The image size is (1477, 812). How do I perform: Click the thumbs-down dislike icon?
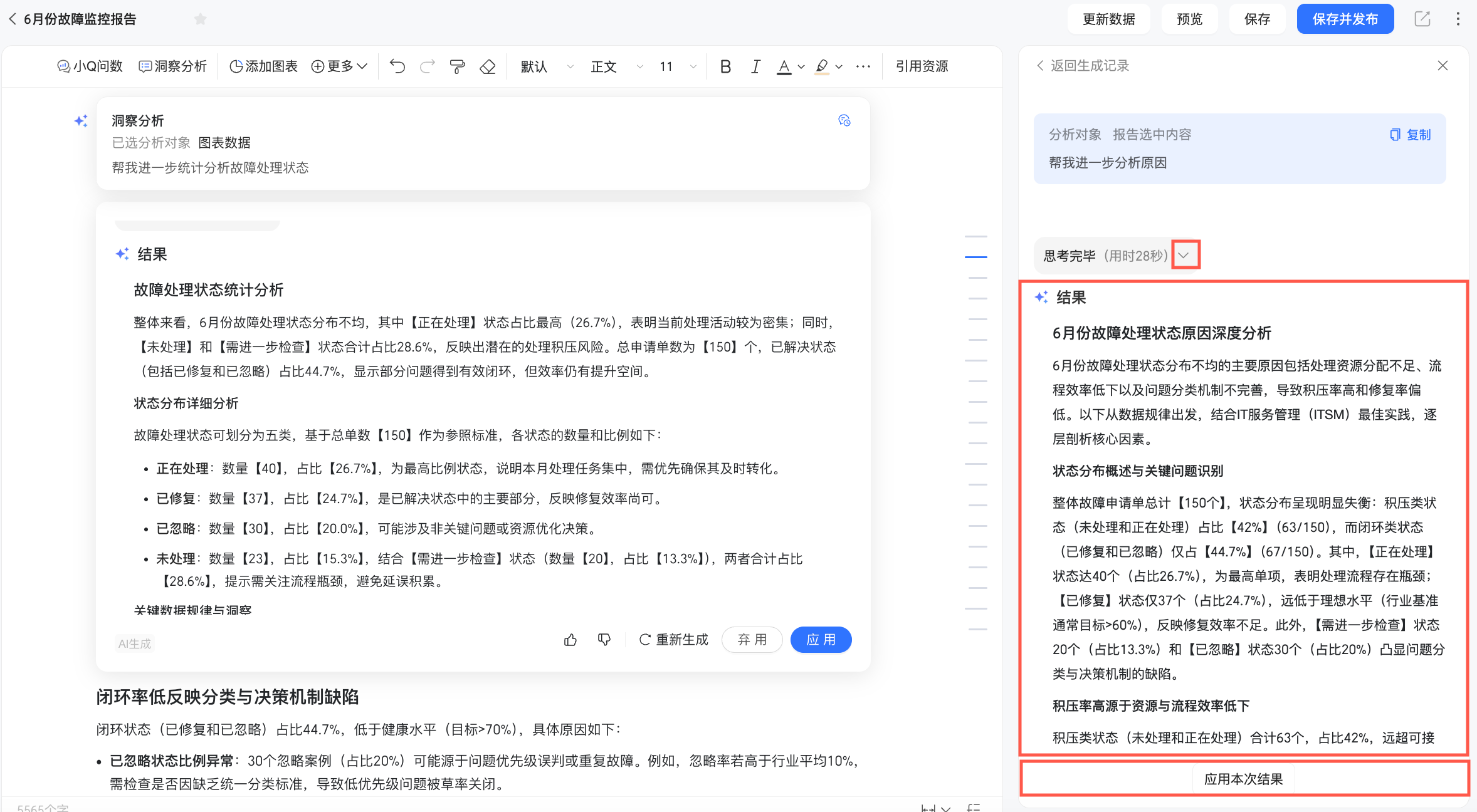pyautogui.click(x=604, y=640)
